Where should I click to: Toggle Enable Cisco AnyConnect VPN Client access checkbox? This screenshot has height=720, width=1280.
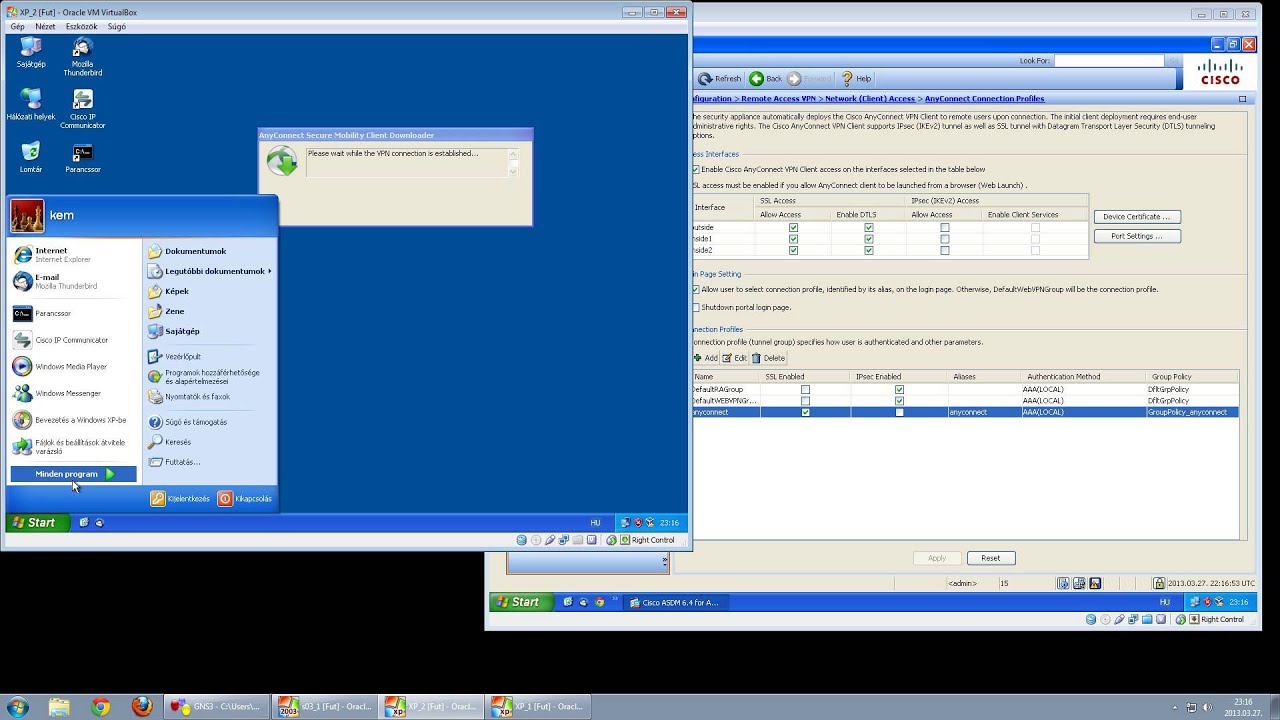coord(696,170)
